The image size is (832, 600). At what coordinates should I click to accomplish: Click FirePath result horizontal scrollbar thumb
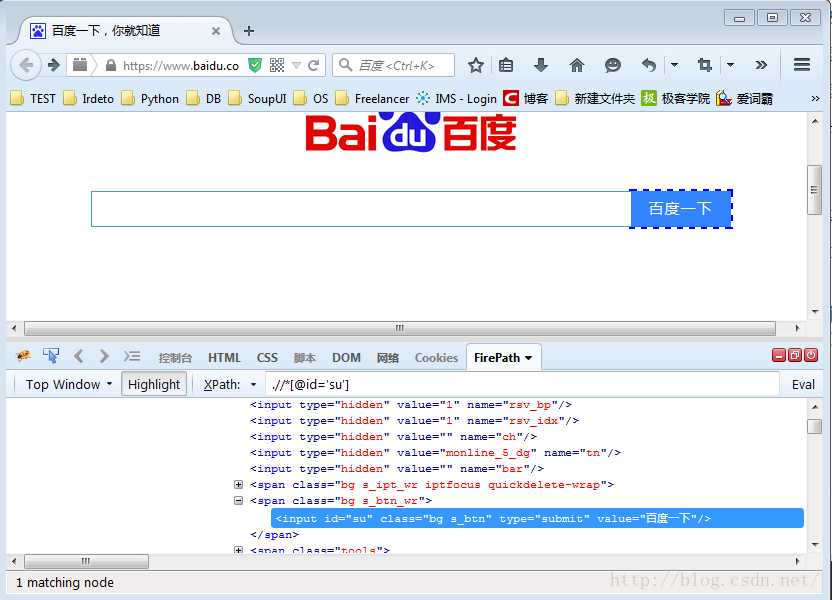tap(86, 561)
